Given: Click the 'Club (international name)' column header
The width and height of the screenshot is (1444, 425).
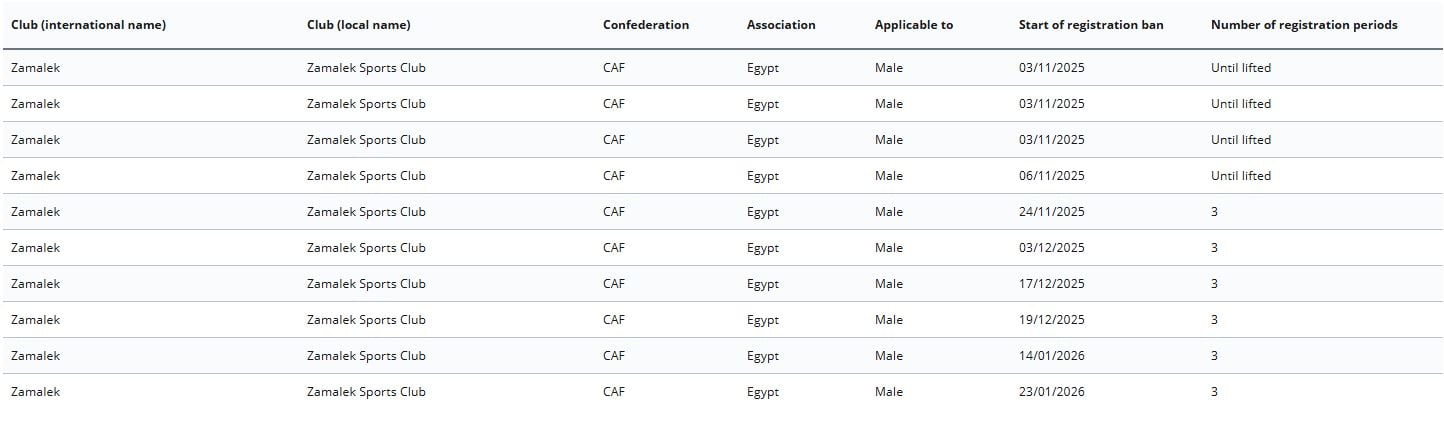Looking at the screenshot, I should pos(88,25).
